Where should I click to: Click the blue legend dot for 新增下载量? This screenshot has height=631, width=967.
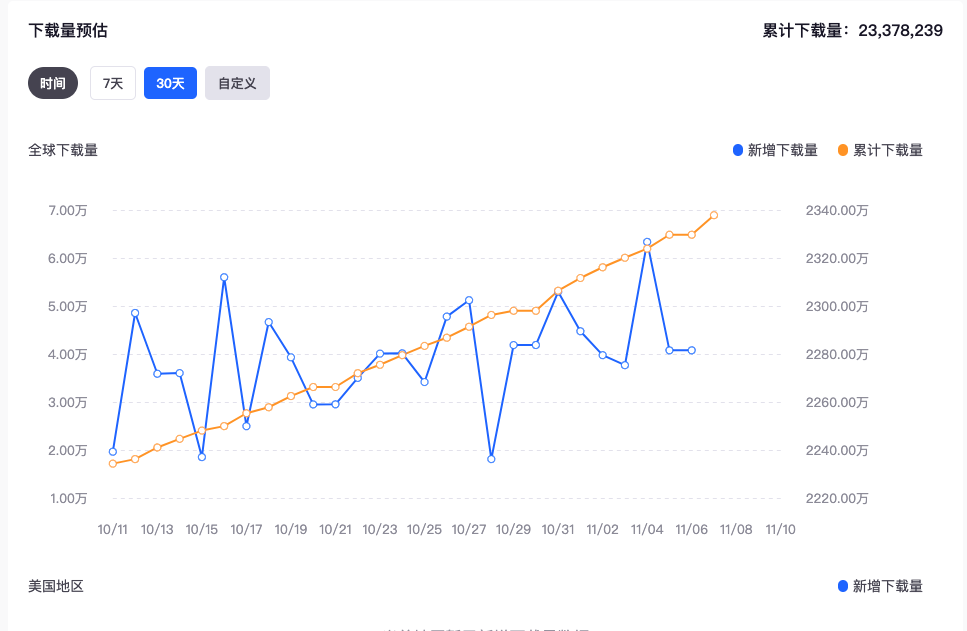click(x=738, y=150)
